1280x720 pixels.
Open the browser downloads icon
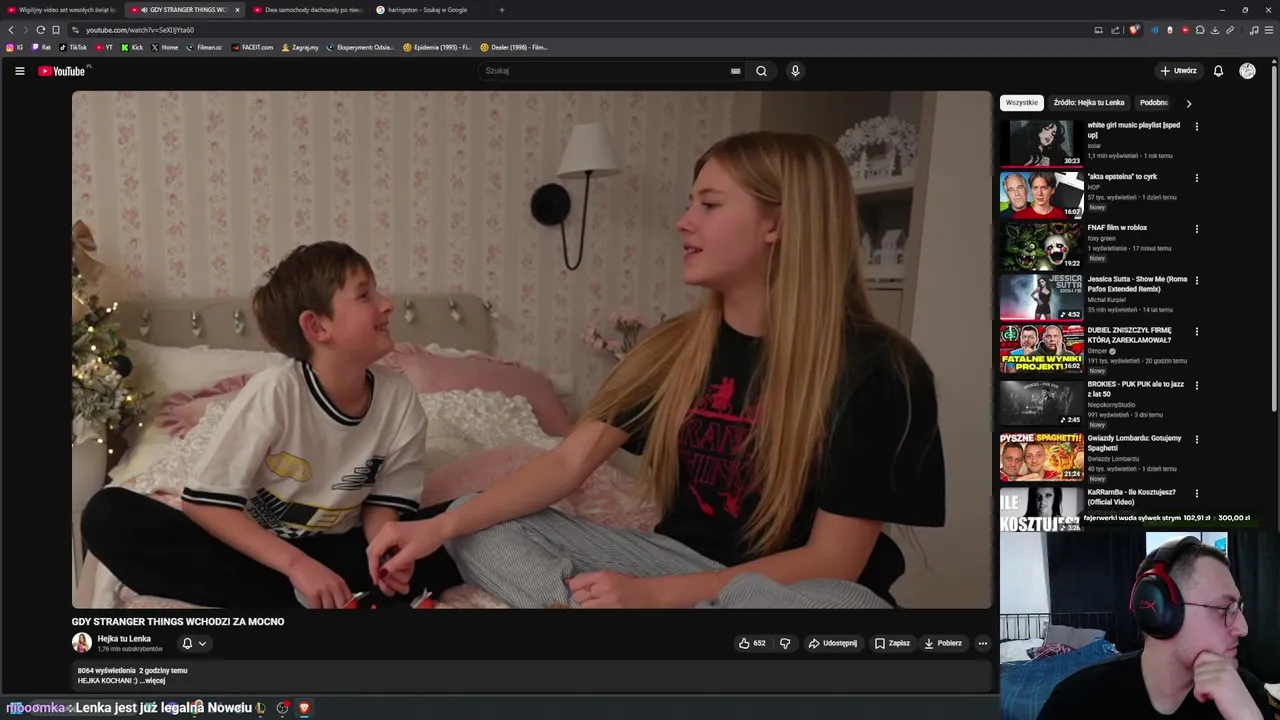pyautogui.click(x=1214, y=30)
